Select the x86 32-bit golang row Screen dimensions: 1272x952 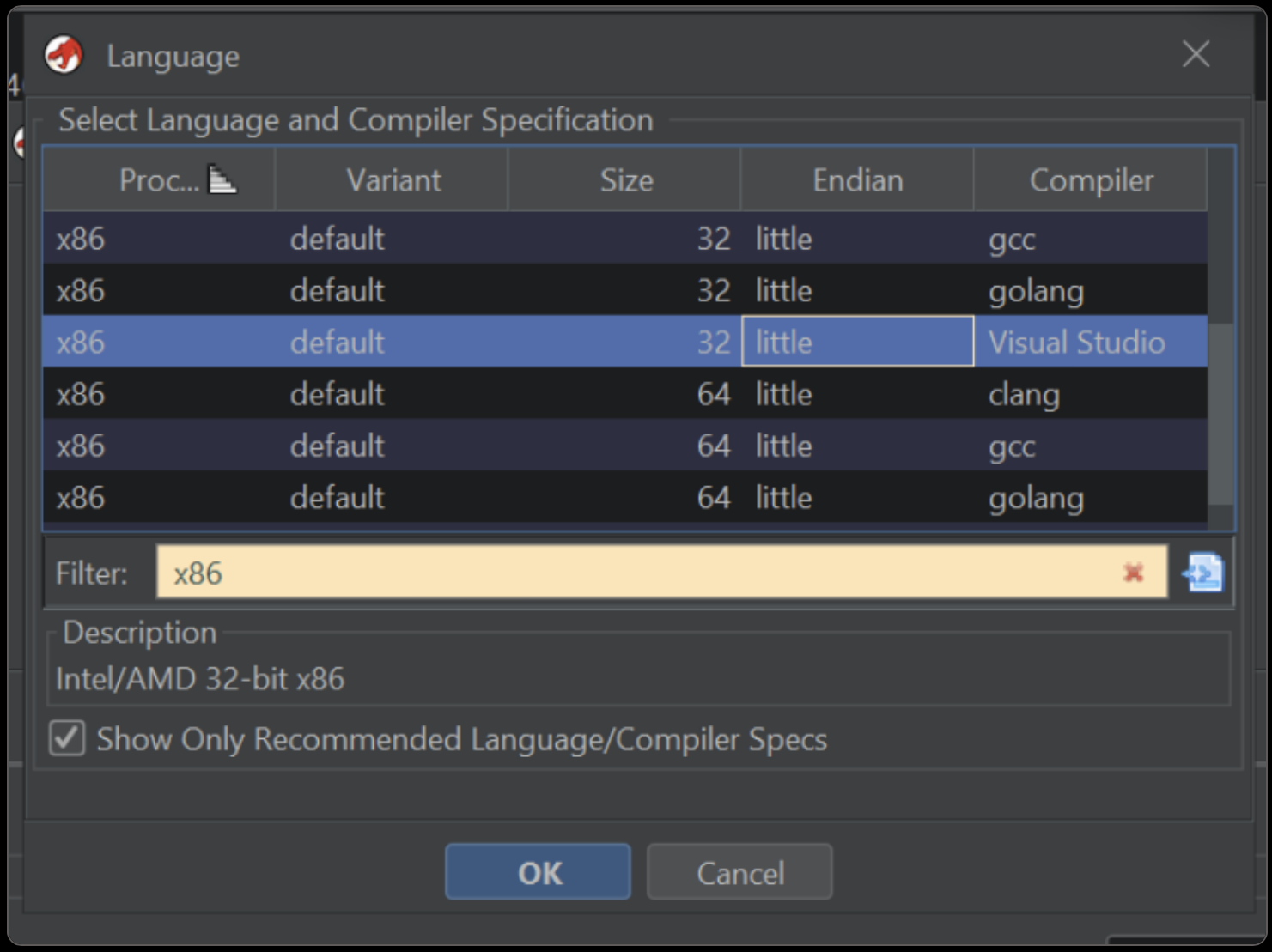pyautogui.click(x=601, y=290)
